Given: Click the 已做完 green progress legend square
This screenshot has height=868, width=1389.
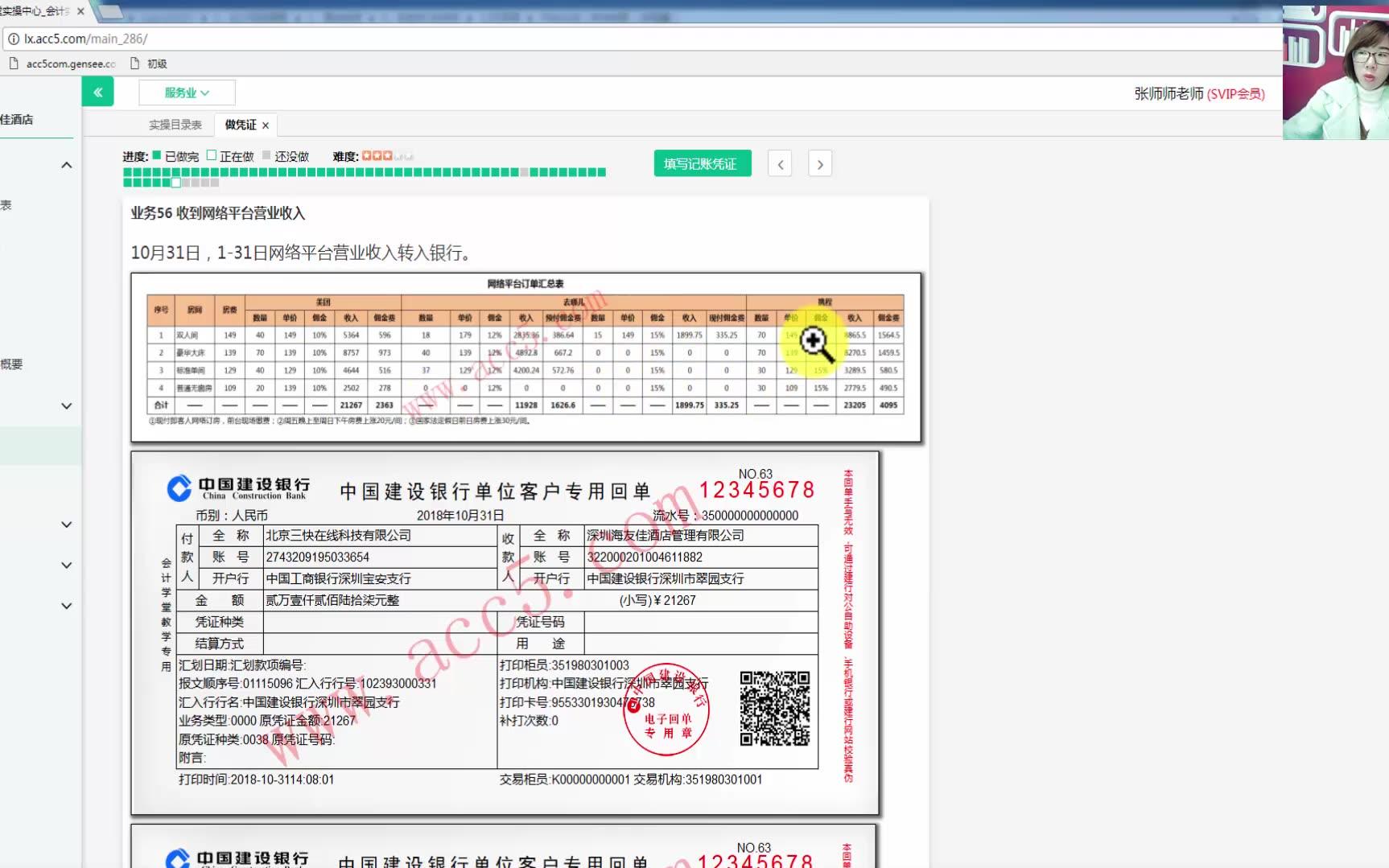Looking at the screenshot, I should click(x=156, y=155).
